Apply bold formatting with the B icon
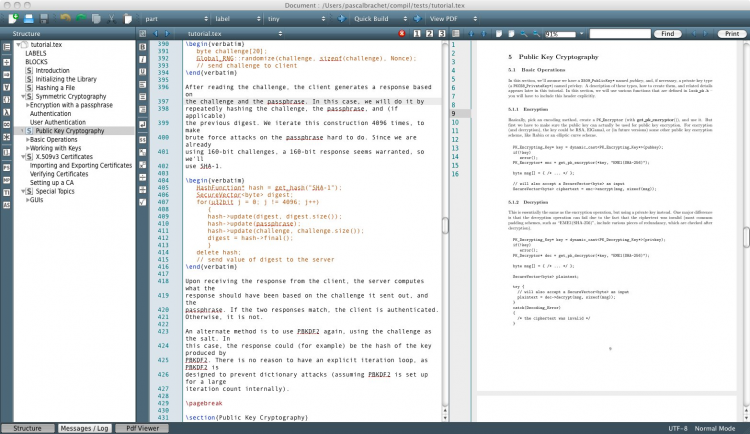The image size is (750, 434). 144,46
